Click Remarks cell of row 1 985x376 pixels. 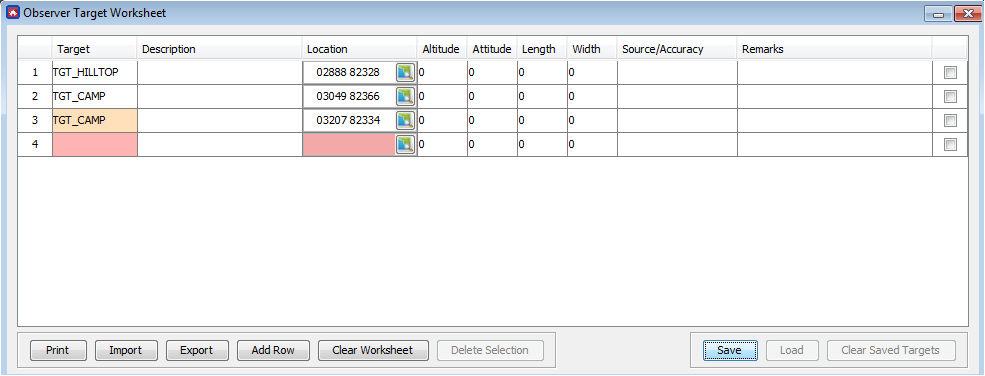pos(835,73)
